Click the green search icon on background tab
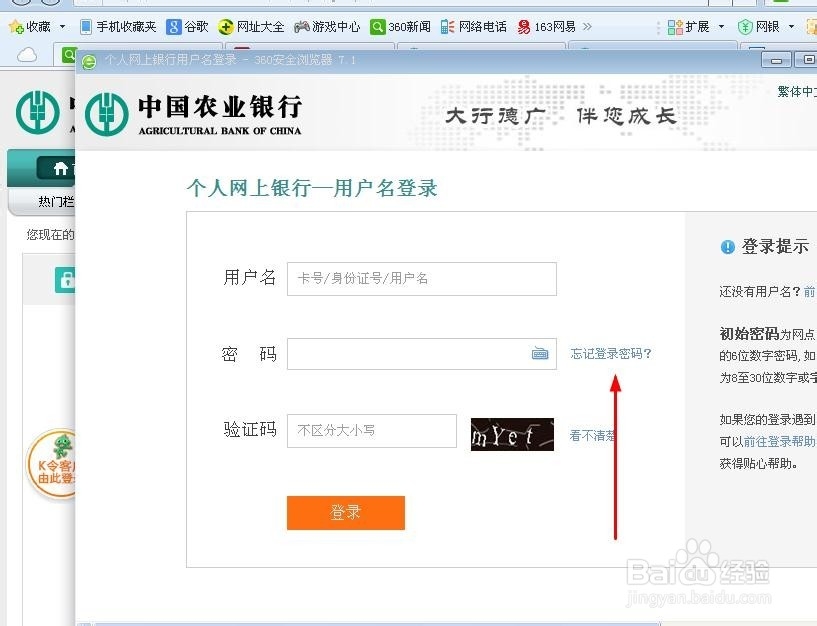Screen dimensions: 817x626 [68, 54]
